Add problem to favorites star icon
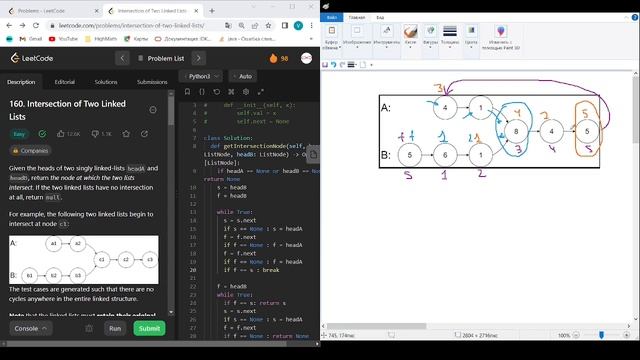The image size is (640, 360). 126,134
